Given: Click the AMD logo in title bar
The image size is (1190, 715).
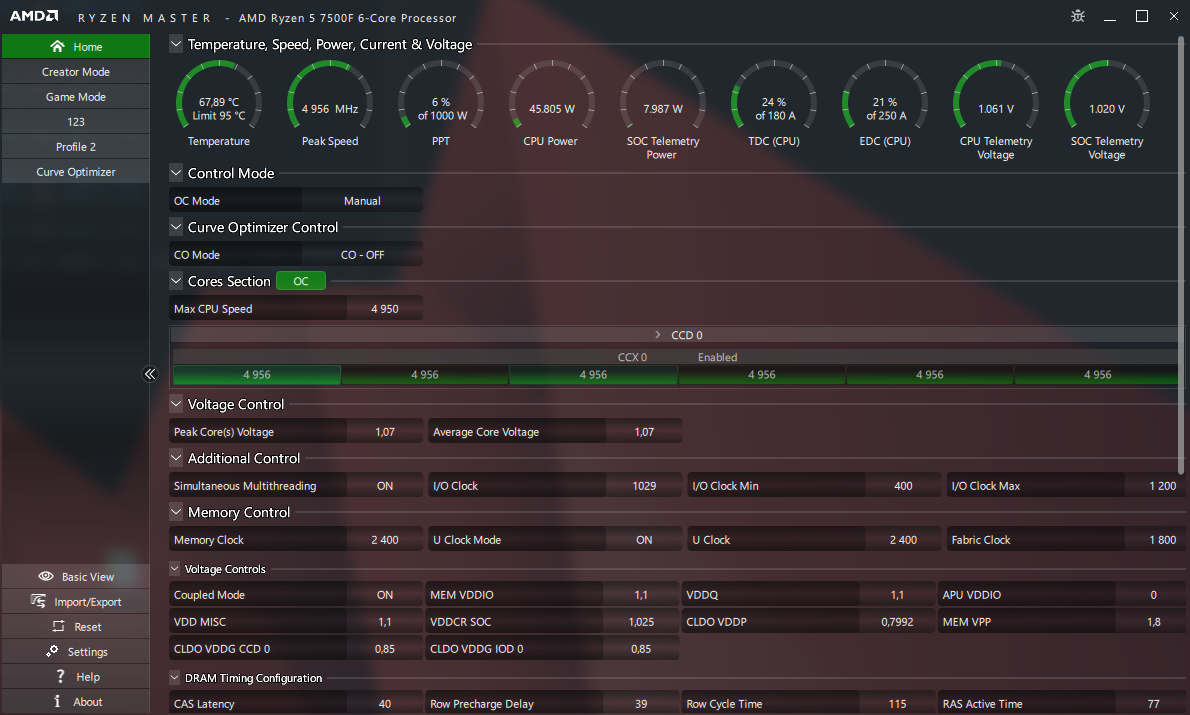Looking at the screenshot, I should pyautogui.click(x=33, y=16).
